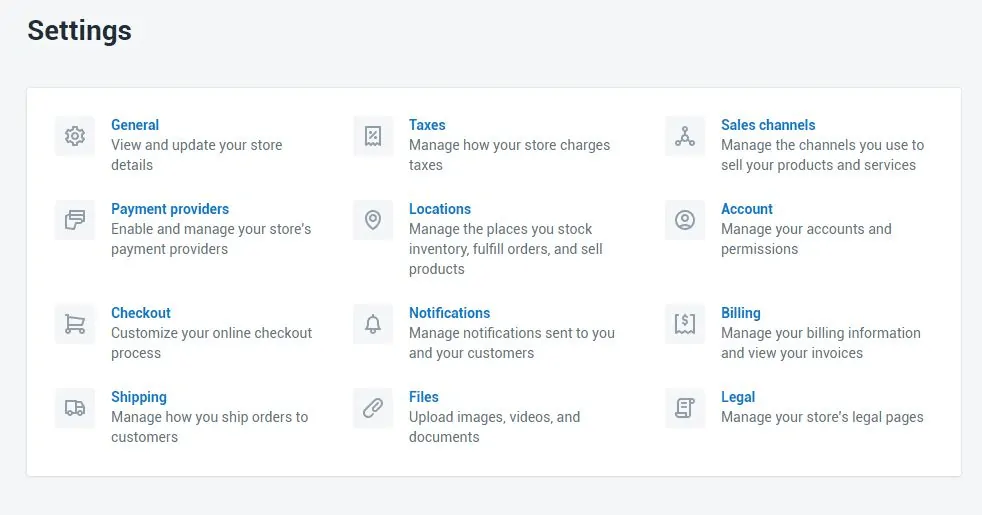The image size is (982, 515).
Task: Click the Billing dollar receipt icon
Action: pos(685,324)
